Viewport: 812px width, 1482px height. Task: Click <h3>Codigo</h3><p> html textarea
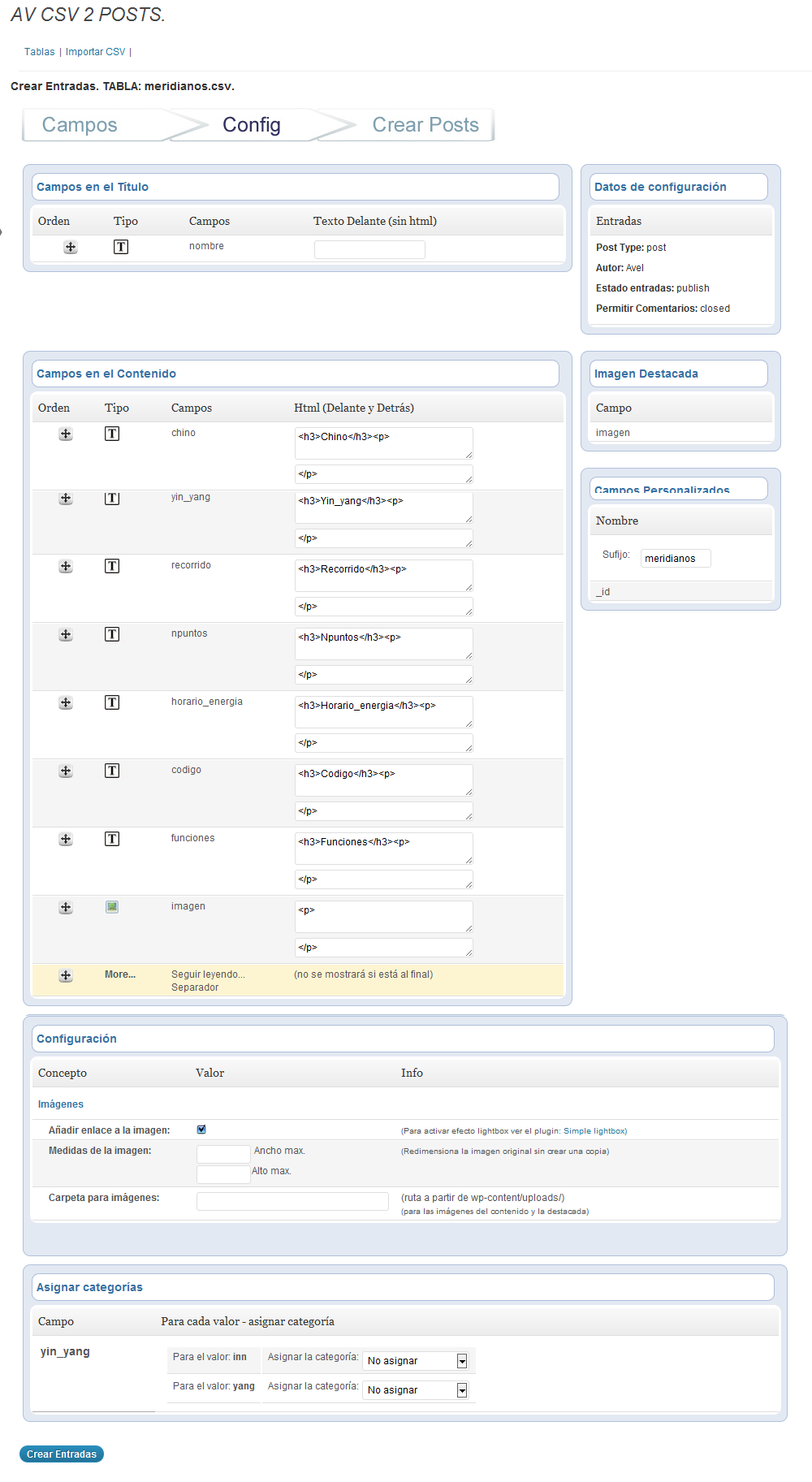(x=384, y=780)
